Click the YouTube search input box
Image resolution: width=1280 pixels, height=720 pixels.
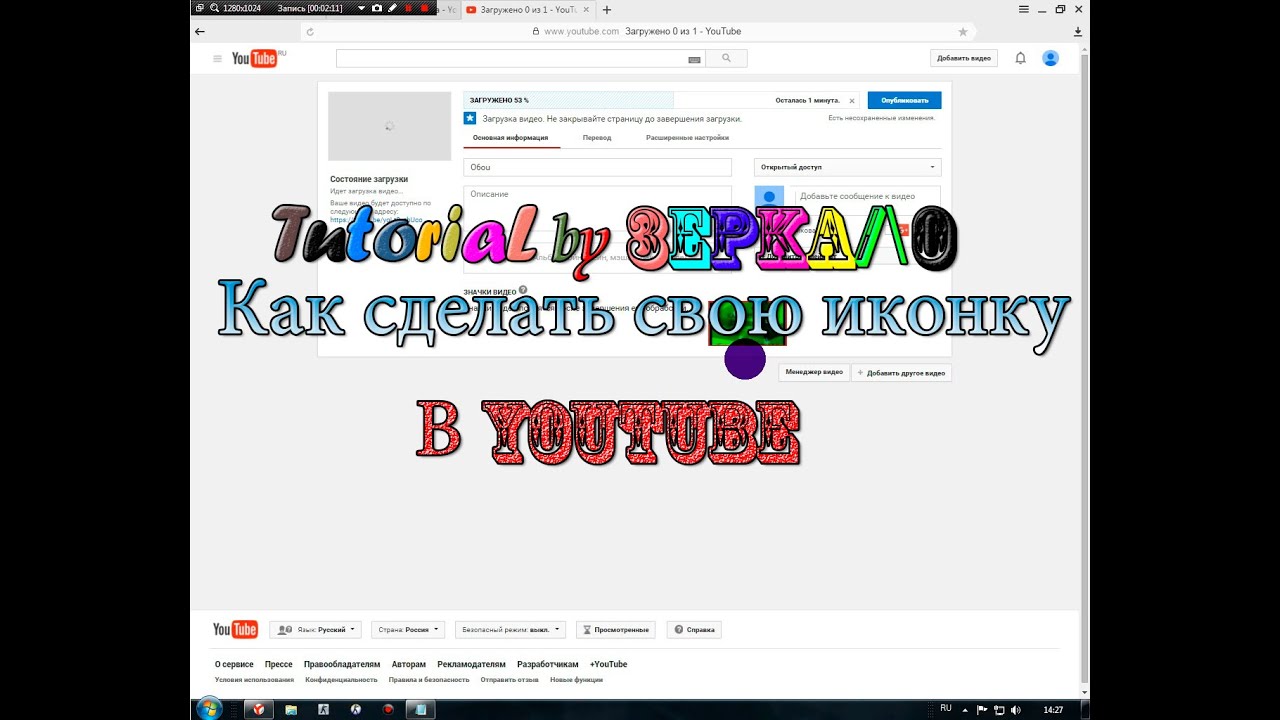tap(520, 59)
